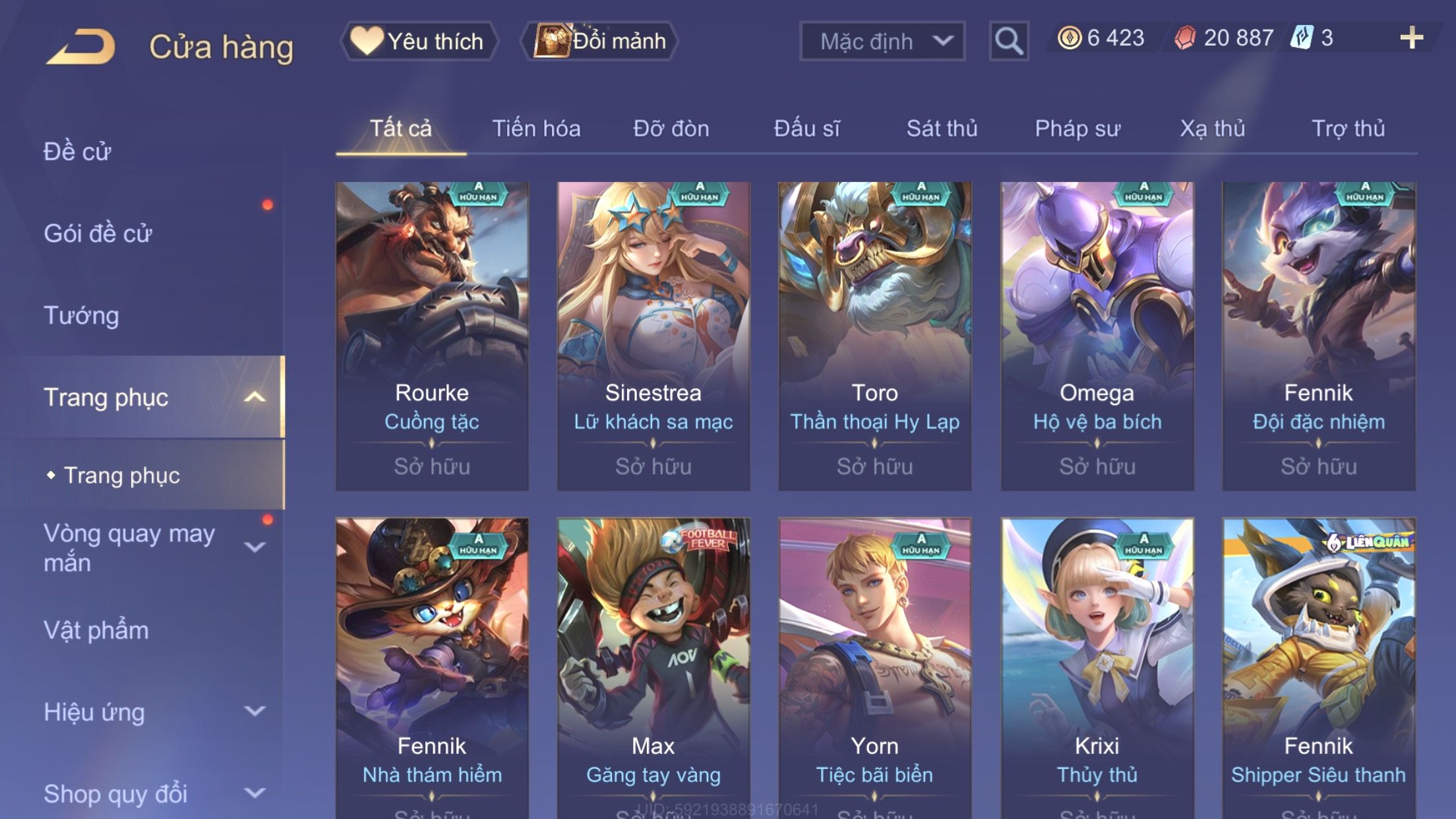The width and height of the screenshot is (1456, 819).
Task: Switch to the Pháp sư tab
Action: point(1077,129)
